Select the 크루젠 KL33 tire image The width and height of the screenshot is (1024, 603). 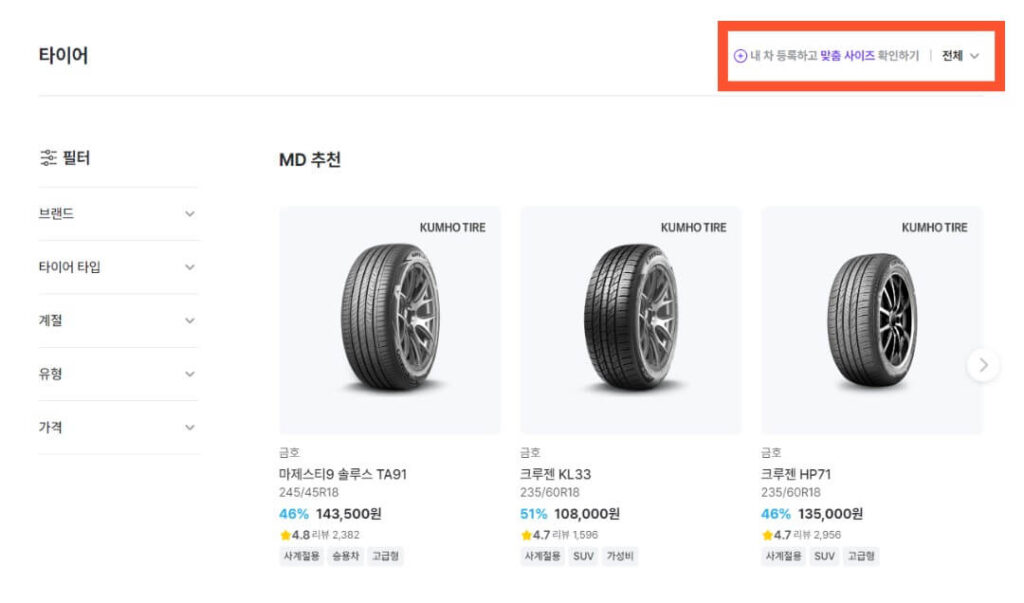click(631, 320)
